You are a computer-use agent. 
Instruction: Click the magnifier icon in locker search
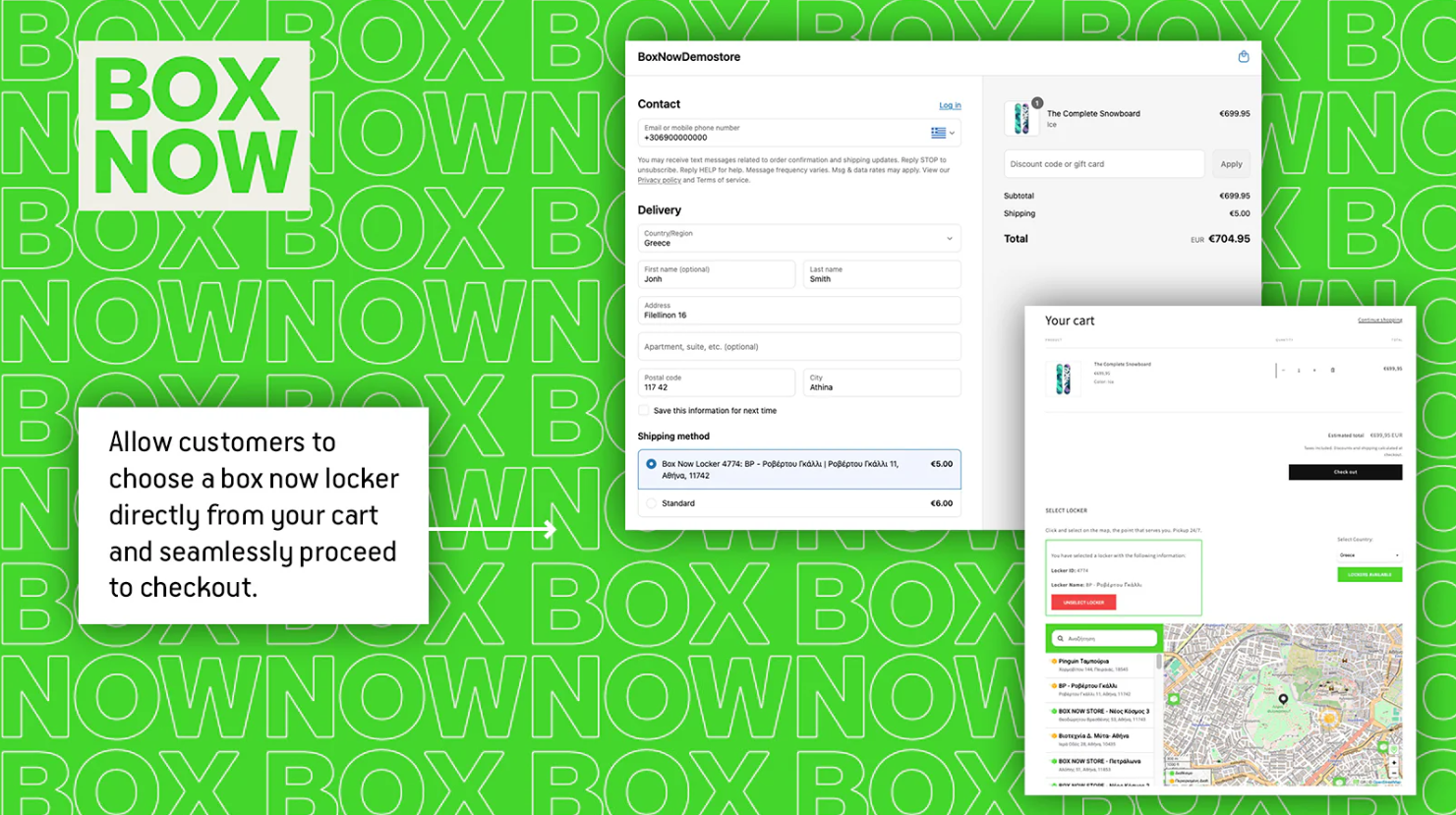click(x=1060, y=639)
